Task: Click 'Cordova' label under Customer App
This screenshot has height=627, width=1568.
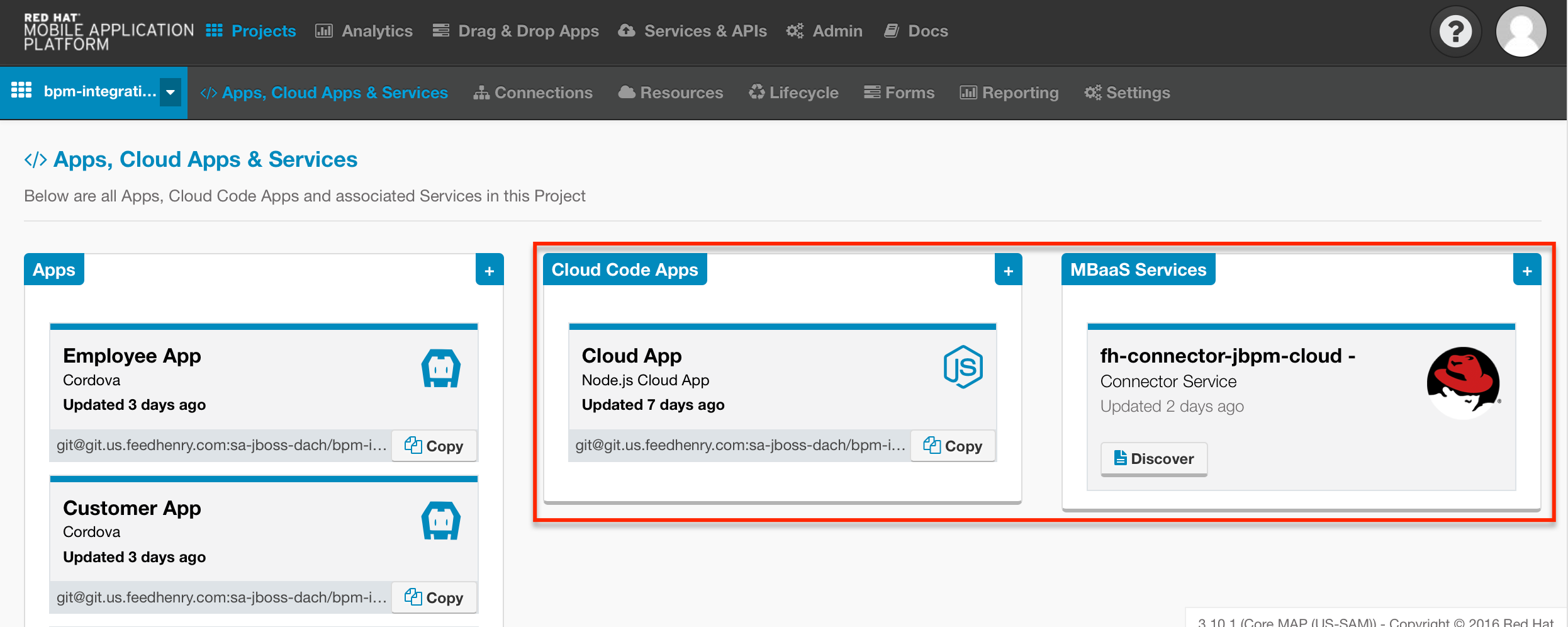Action: click(x=92, y=532)
